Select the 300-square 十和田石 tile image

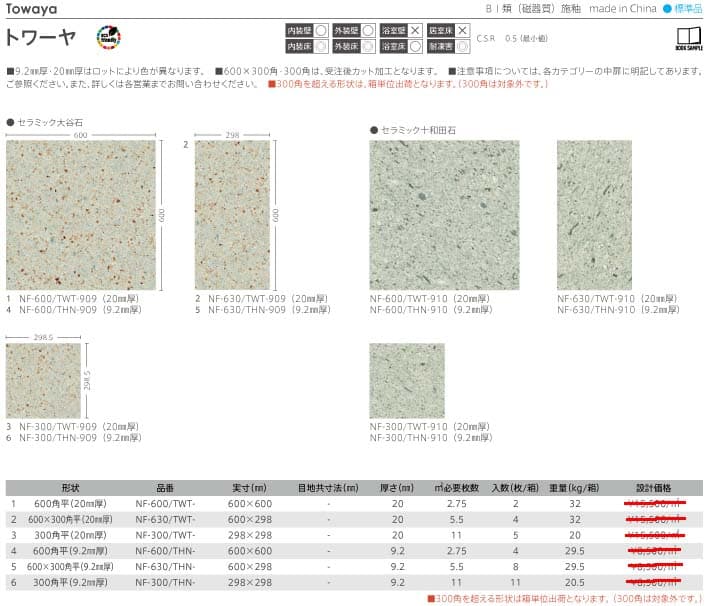click(x=407, y=381)
